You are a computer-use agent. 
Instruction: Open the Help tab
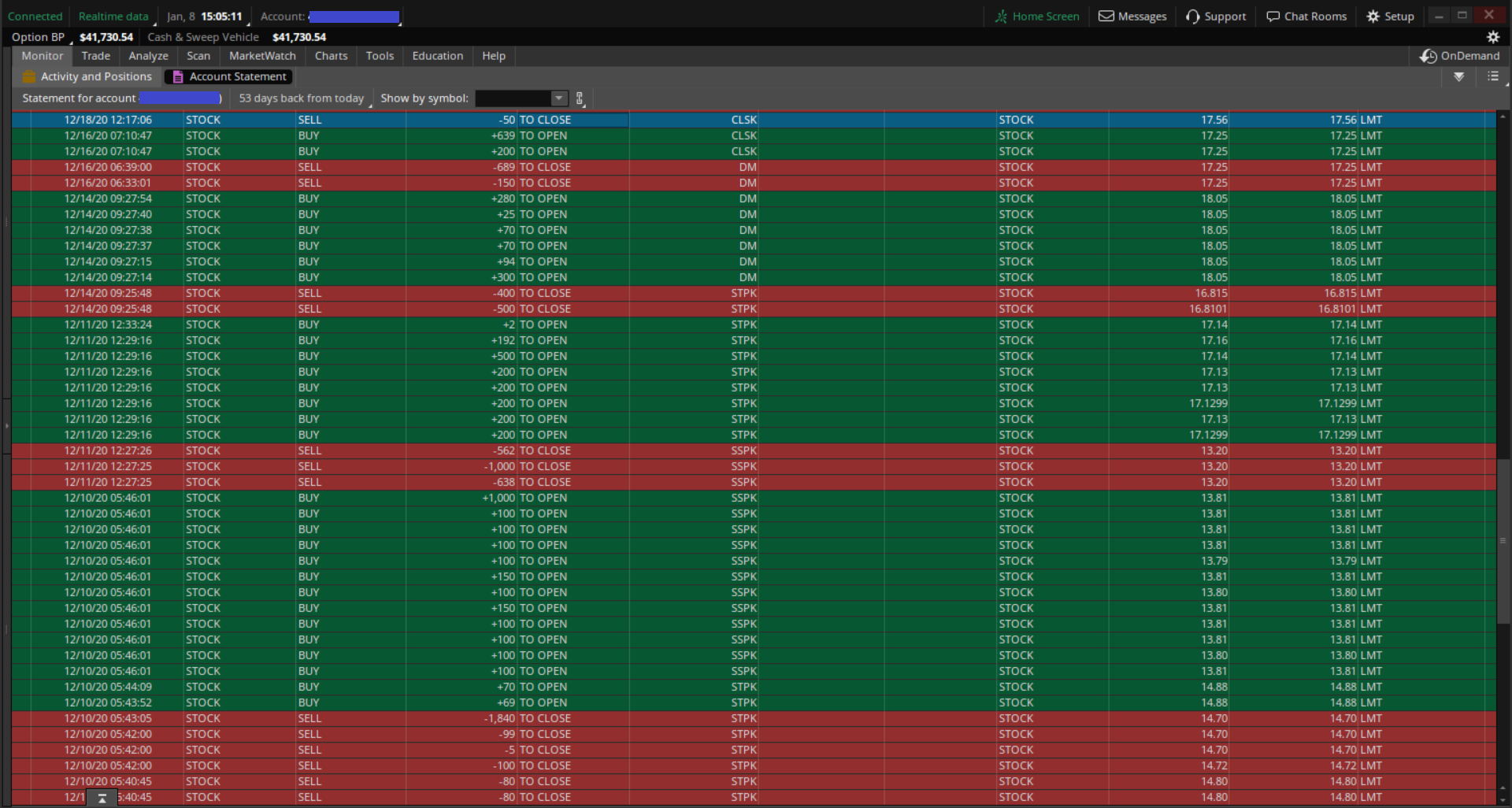(x=494, y=56)
